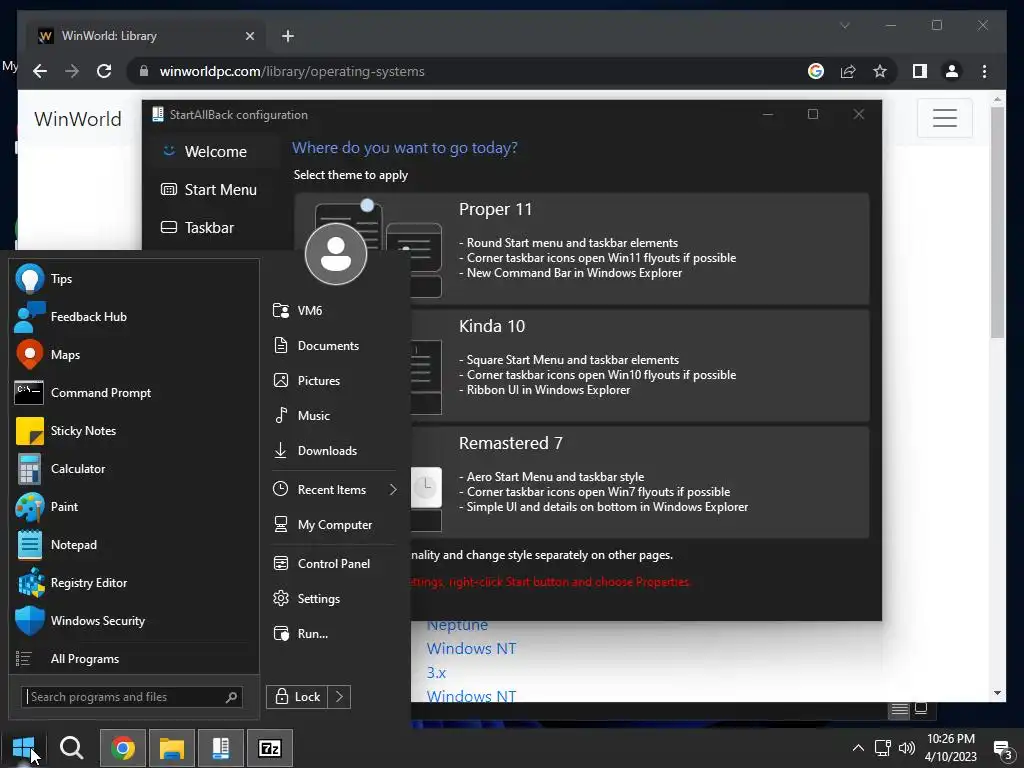Switch to StartAllBack taskbar icon
Viewport: 1024px width, 768px height.
(221, 748)
